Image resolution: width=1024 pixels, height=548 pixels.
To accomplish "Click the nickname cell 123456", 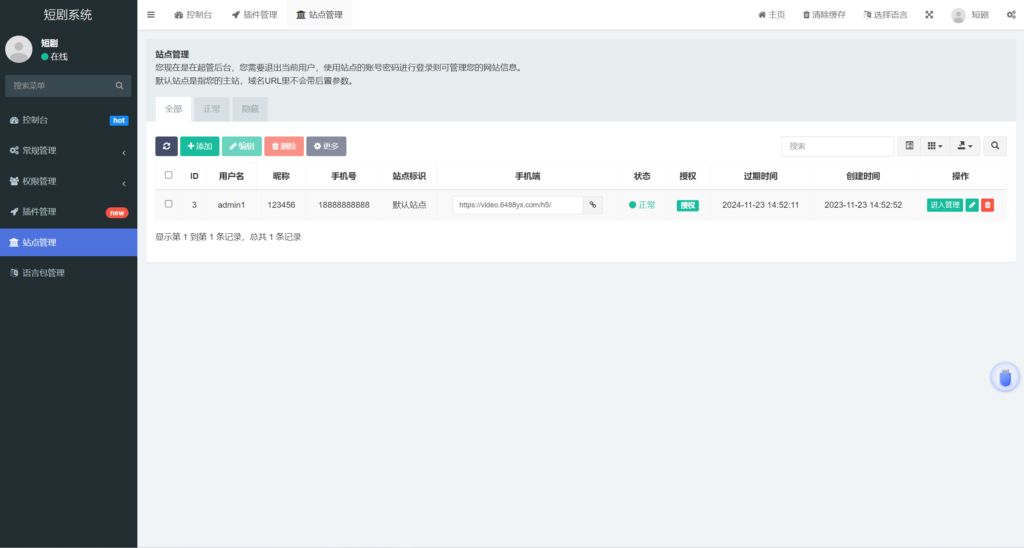I will pos(281,205).
